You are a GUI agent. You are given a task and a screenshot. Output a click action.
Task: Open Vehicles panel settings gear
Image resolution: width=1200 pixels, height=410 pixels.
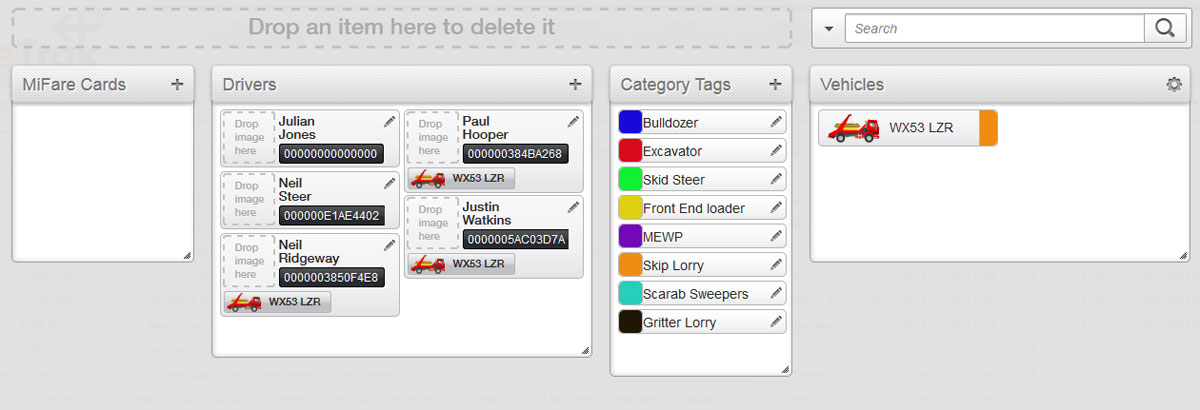[x=1174, y=84]
